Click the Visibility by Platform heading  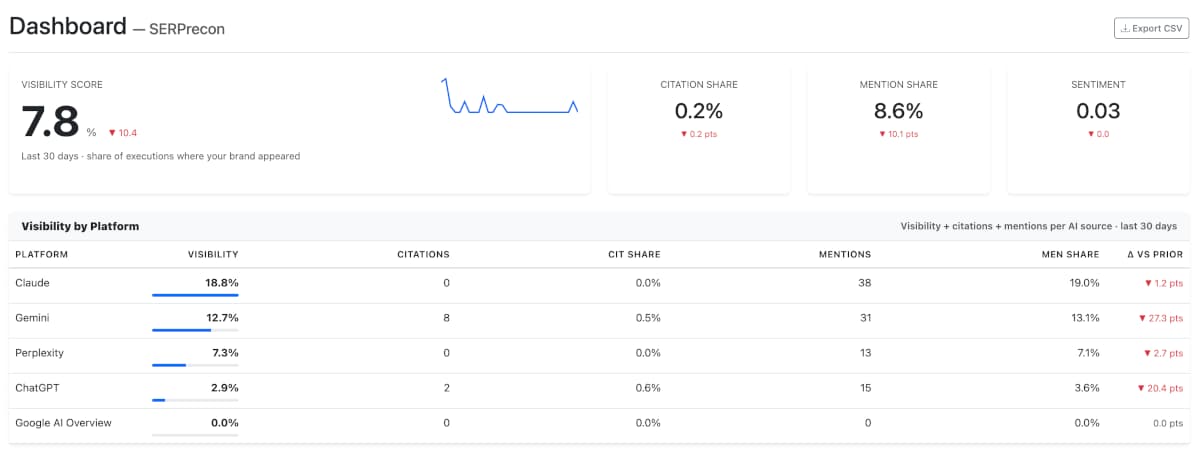pyautogui.click(x=80, y=227)
